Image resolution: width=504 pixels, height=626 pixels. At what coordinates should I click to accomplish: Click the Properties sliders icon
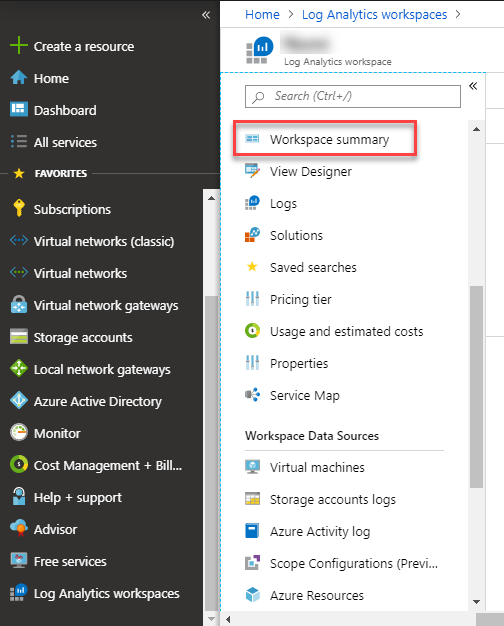pyautogui.click(x=252, y=363)
